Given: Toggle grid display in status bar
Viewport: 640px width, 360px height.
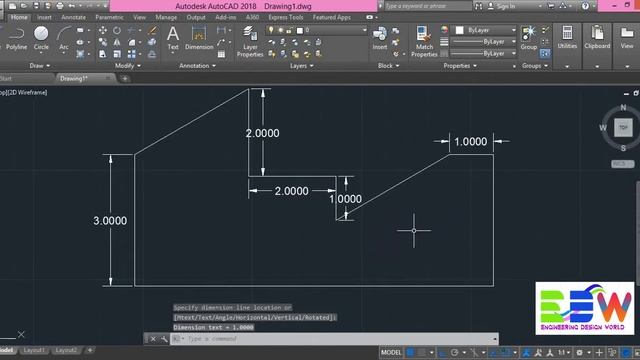Looking at the screenshot, I should click(x=411, y=352).
